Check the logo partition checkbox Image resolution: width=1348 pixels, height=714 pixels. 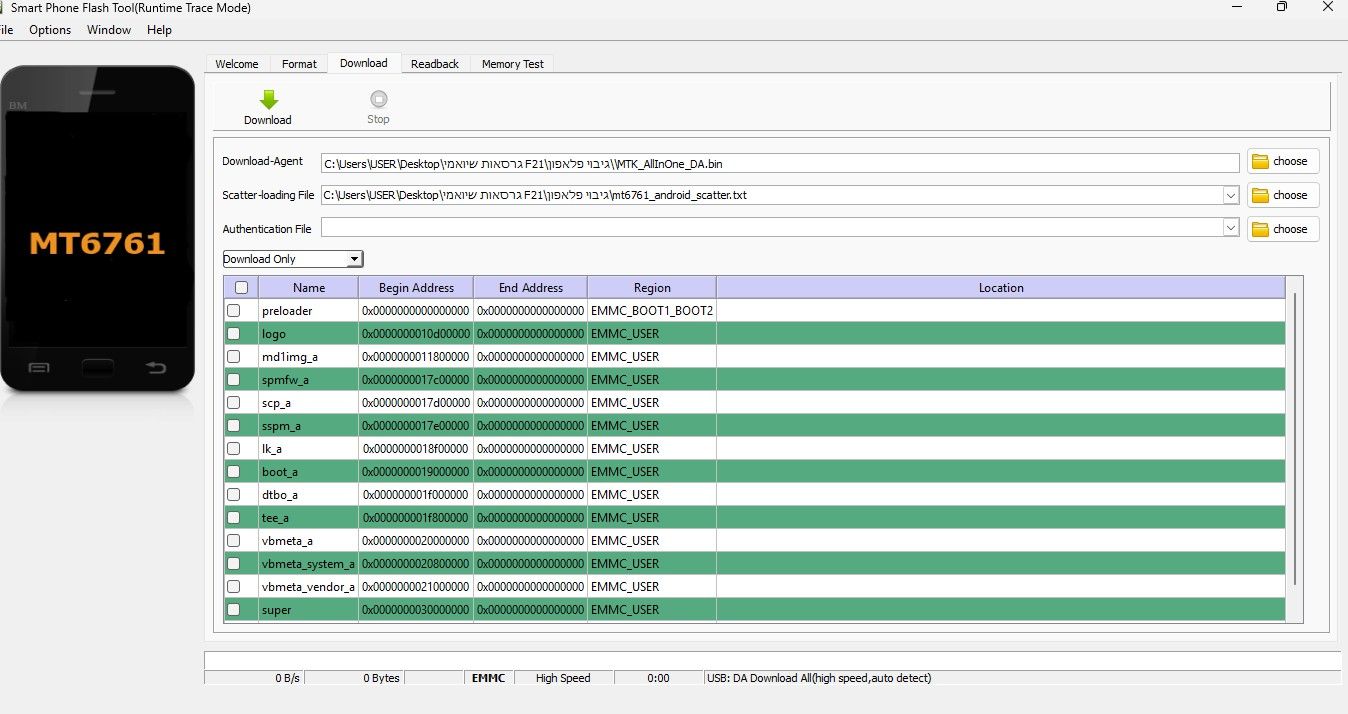click(234, 334)
